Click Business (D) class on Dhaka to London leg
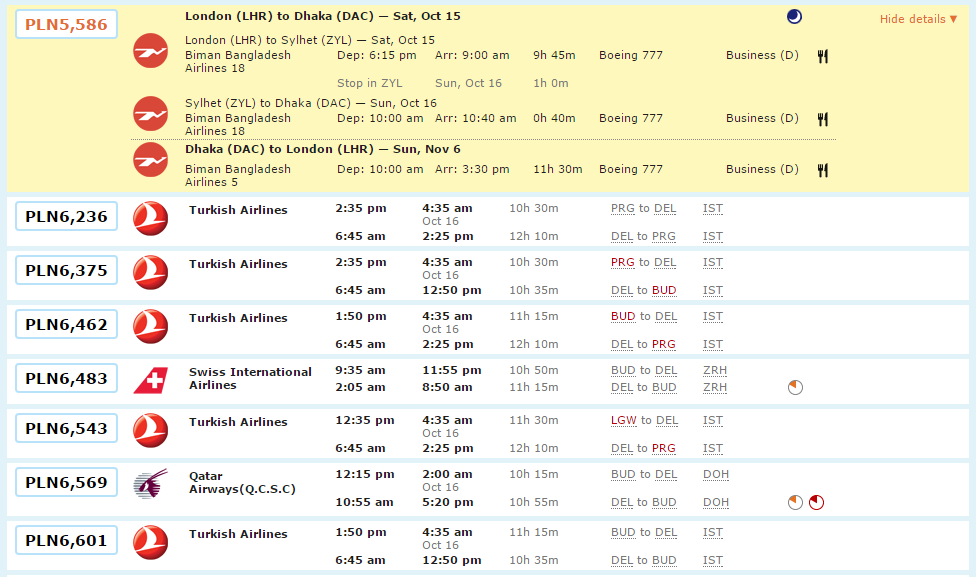Screen dimensions: 976x577 click(x=762, y=169)
